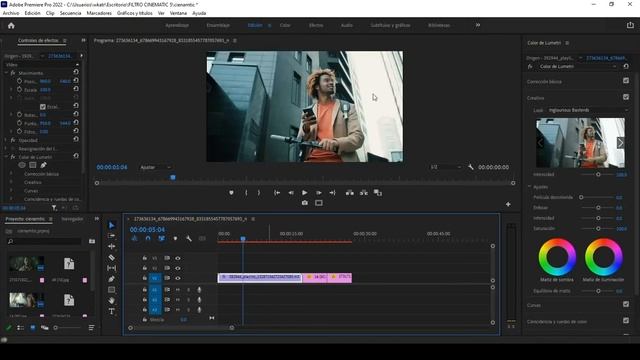640x360 pixels.
Task: Open the Marcadores menu
Action: pyautogui.click(x=99, y=13)
